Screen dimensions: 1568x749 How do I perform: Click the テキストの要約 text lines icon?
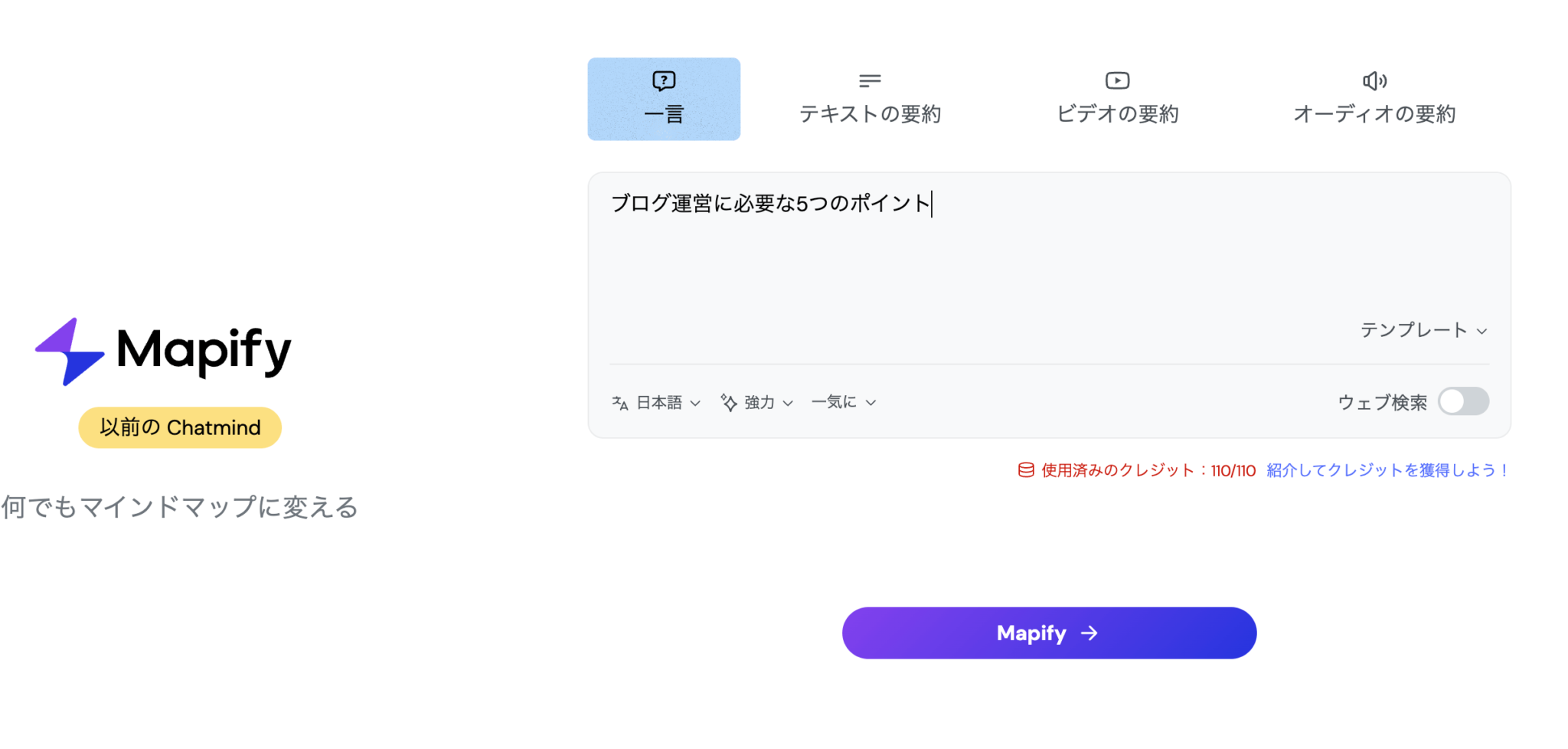pyautogui.click(x=870, y=80)
